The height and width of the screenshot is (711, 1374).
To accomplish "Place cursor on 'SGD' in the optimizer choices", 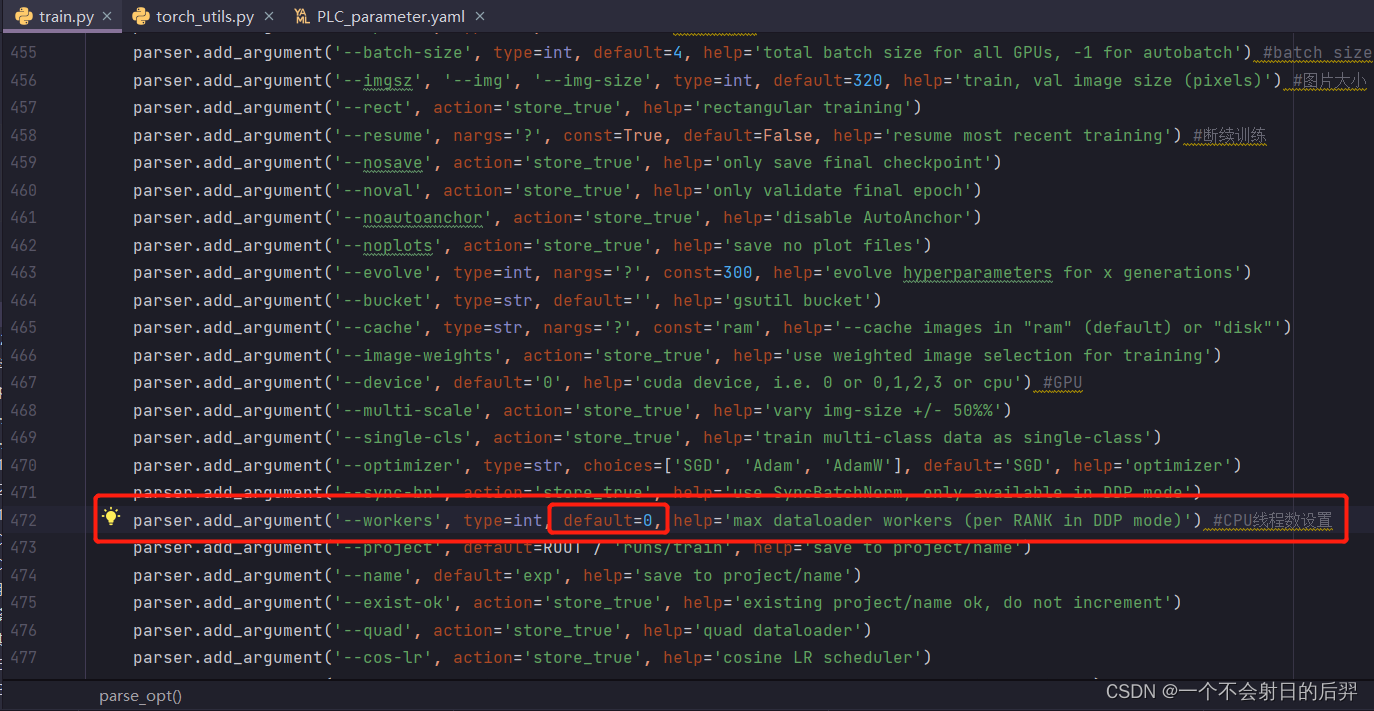I will click(700, 464).
